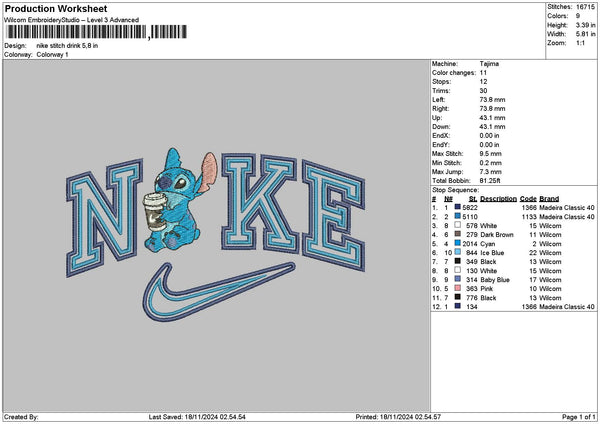This screenshot has height=424, width=600.
Task: Click the Total Bobbin value 81.25ft
Action: coord(490,181)
